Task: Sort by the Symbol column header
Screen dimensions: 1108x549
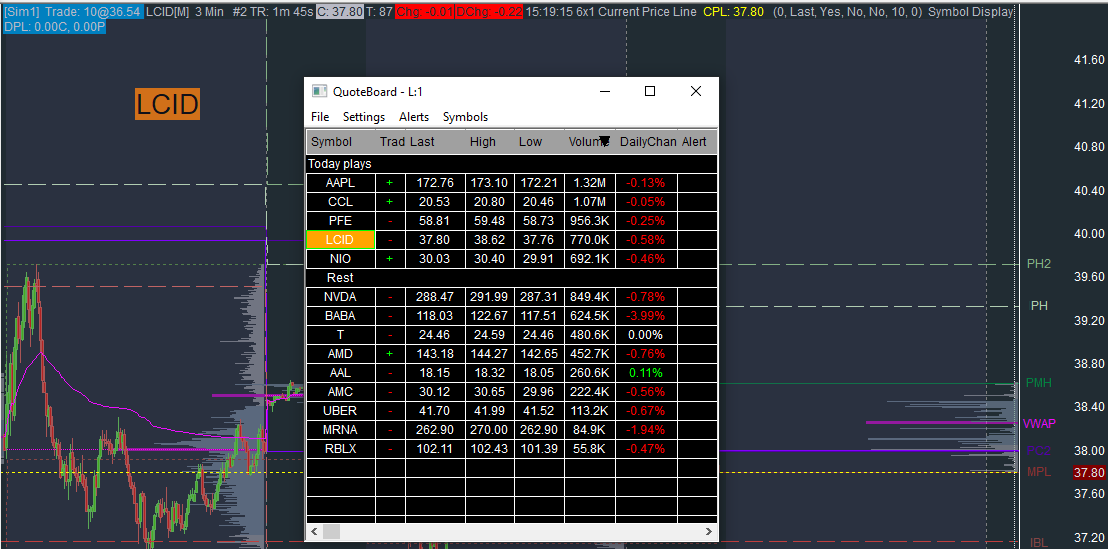Action: (341, 141)
